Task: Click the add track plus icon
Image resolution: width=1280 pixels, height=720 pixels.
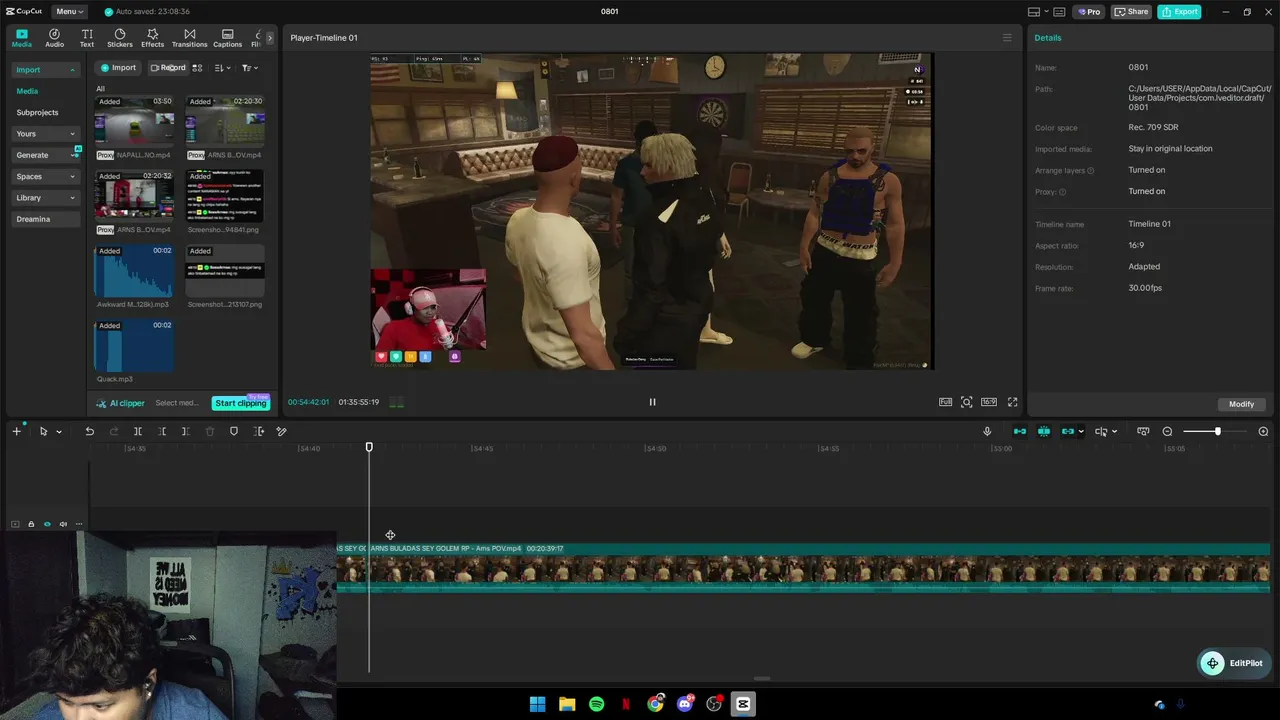Action: click(16, 431)
